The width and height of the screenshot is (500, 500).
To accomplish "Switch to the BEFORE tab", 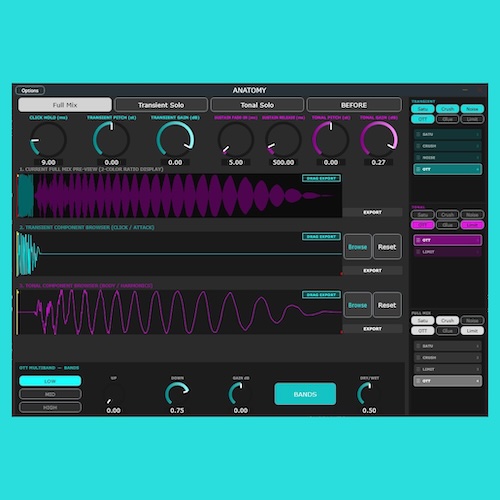I will [x=354, y=105].
